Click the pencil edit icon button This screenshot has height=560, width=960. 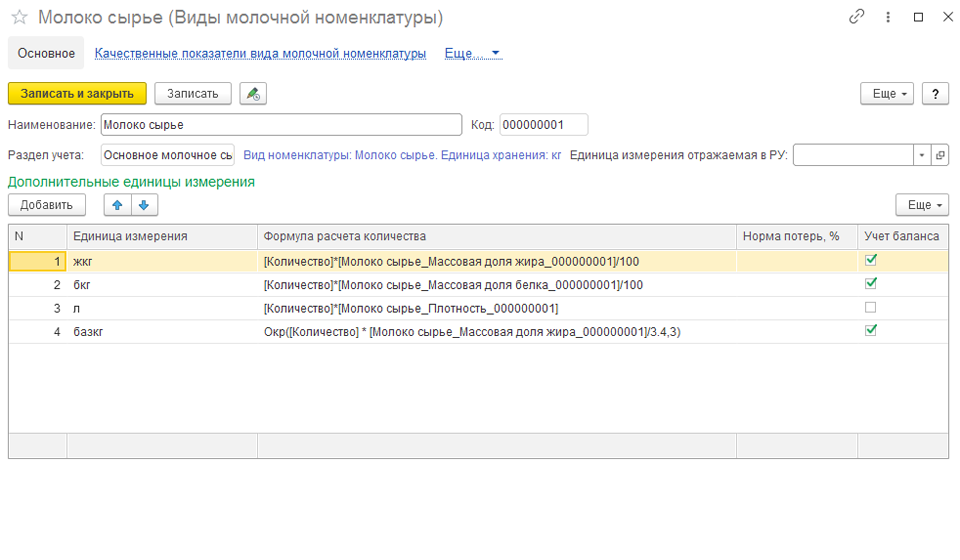pyautogui.click(x=253, y=94)
